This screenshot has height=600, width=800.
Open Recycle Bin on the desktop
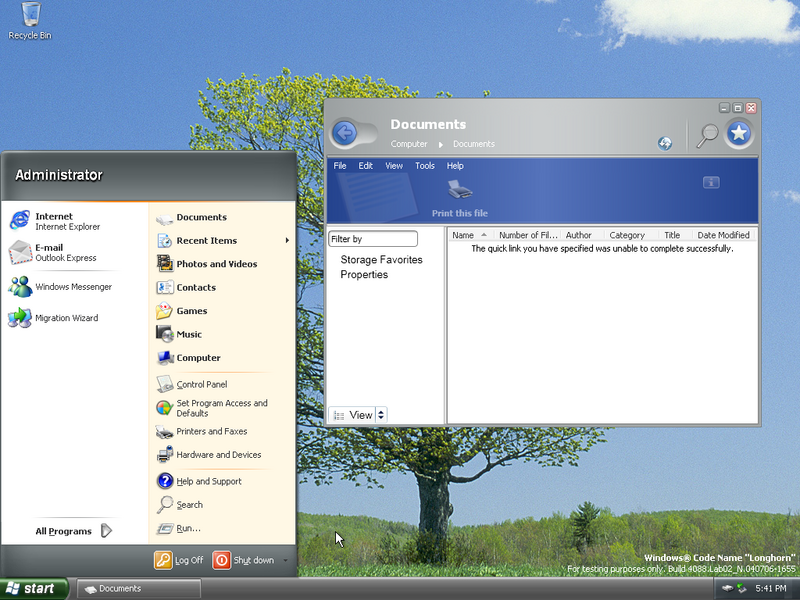point(30,15)
